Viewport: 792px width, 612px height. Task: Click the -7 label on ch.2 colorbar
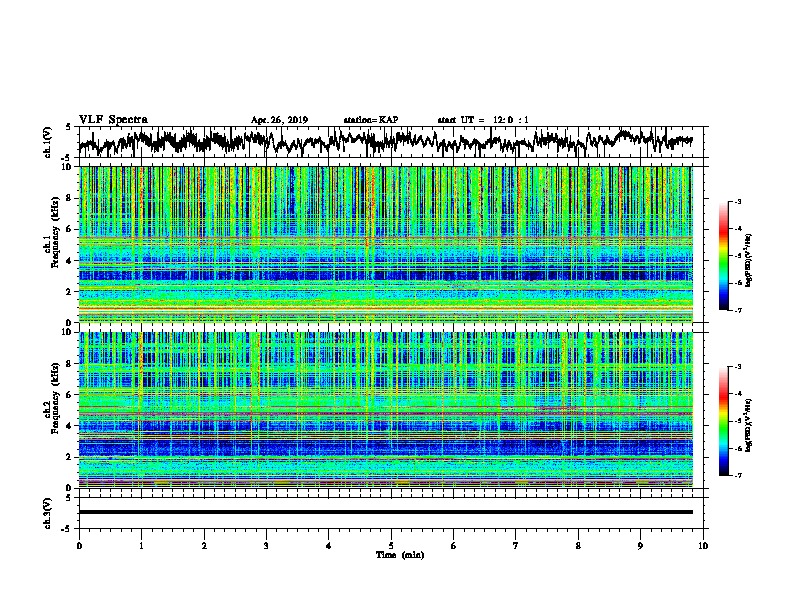click(738, 475)
